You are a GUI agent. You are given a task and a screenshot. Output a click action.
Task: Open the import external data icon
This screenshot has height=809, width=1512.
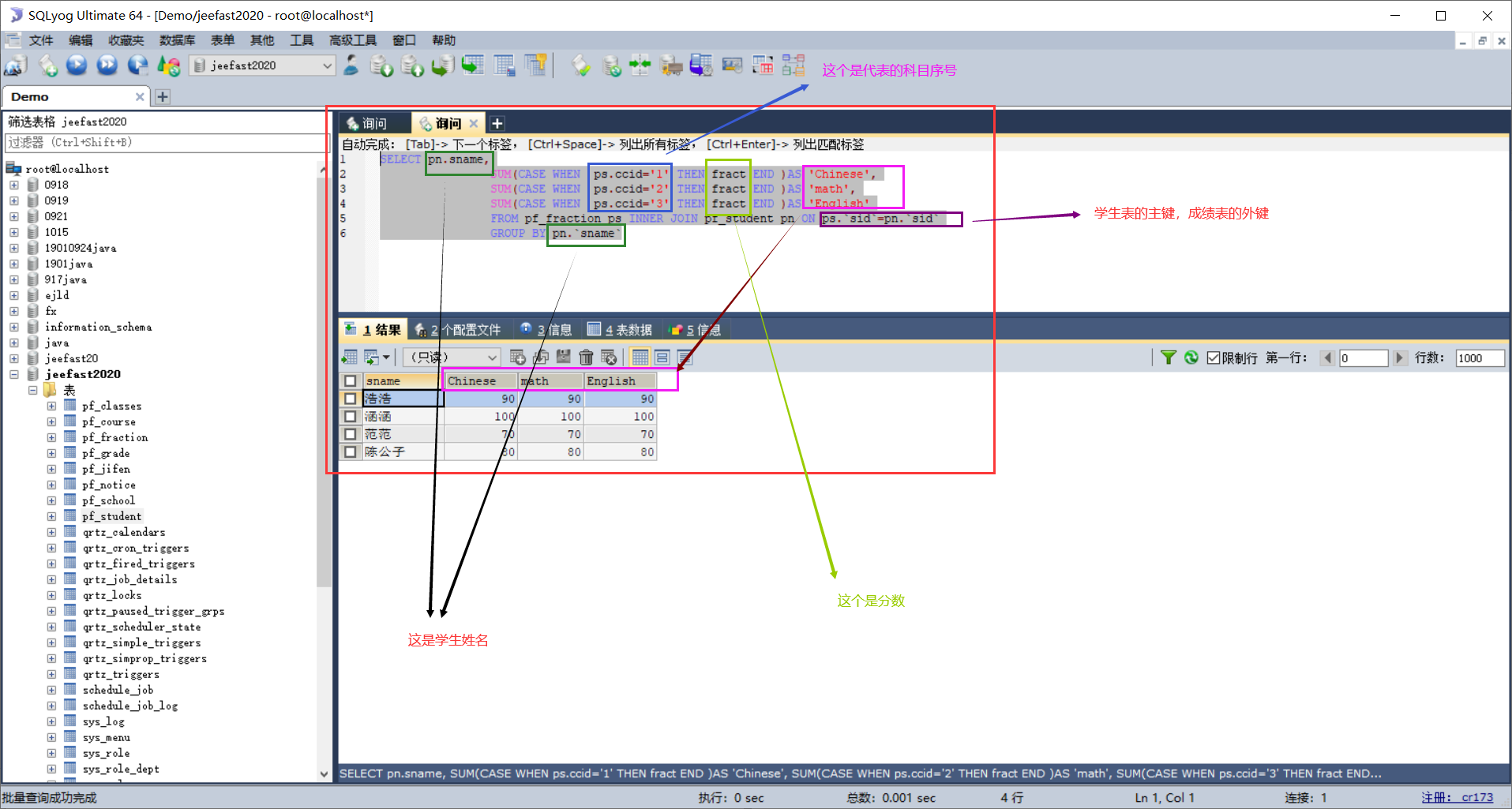point(381,66)
